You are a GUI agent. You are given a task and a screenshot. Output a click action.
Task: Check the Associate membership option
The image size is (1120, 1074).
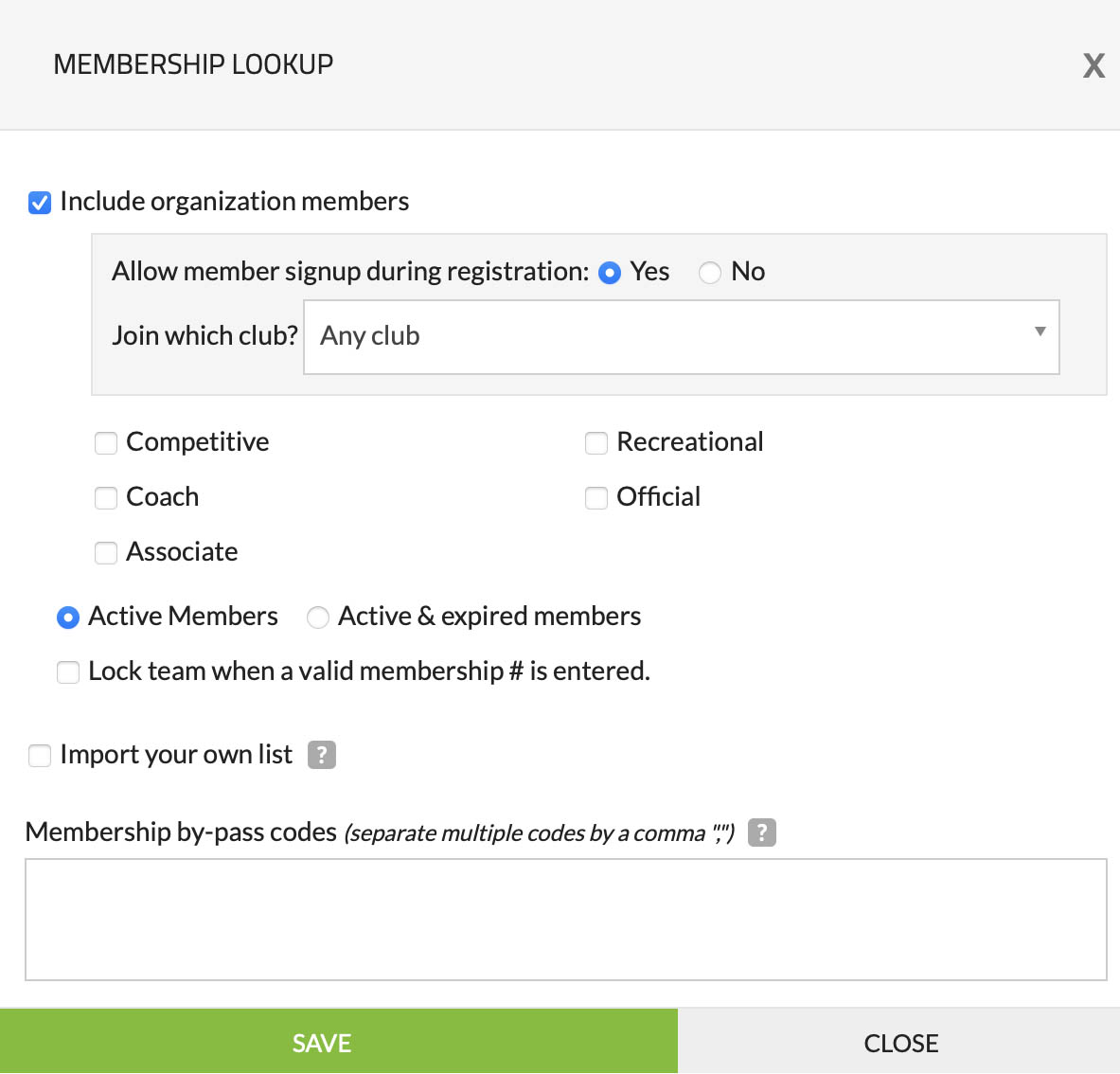pyautogui.click(x=106, y=553)
